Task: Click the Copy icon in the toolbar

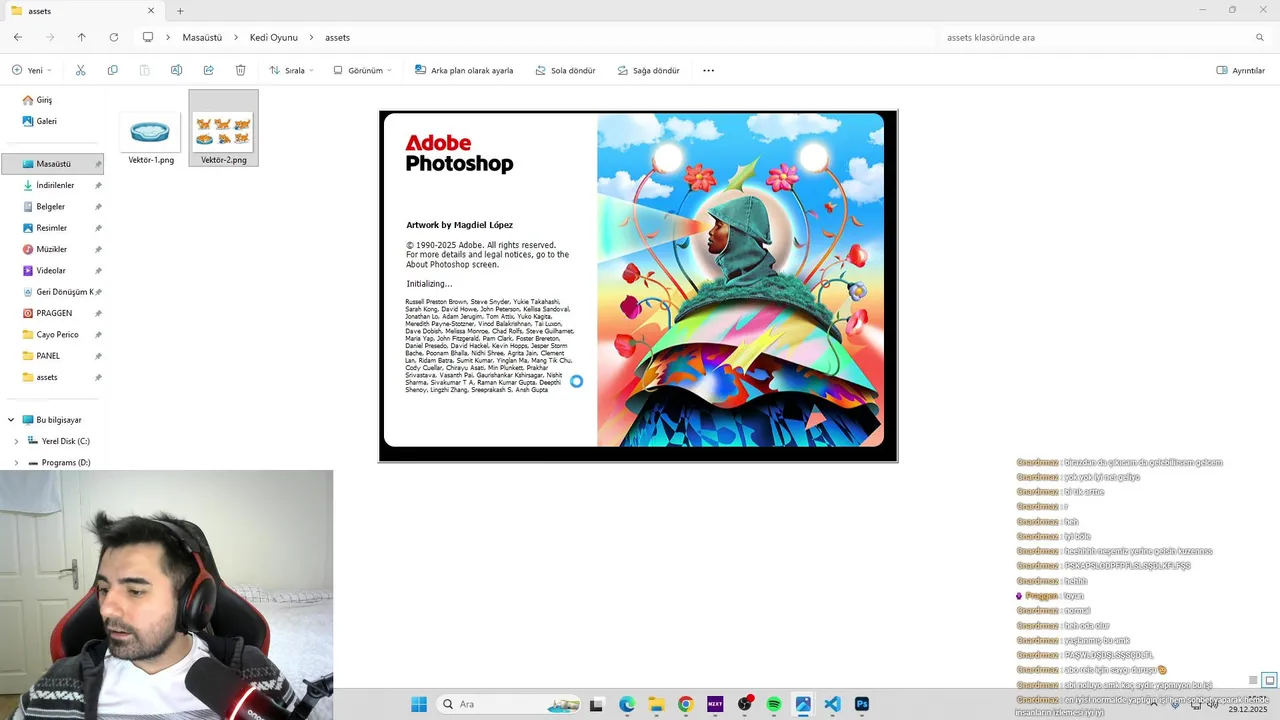Action: (113, 71)
